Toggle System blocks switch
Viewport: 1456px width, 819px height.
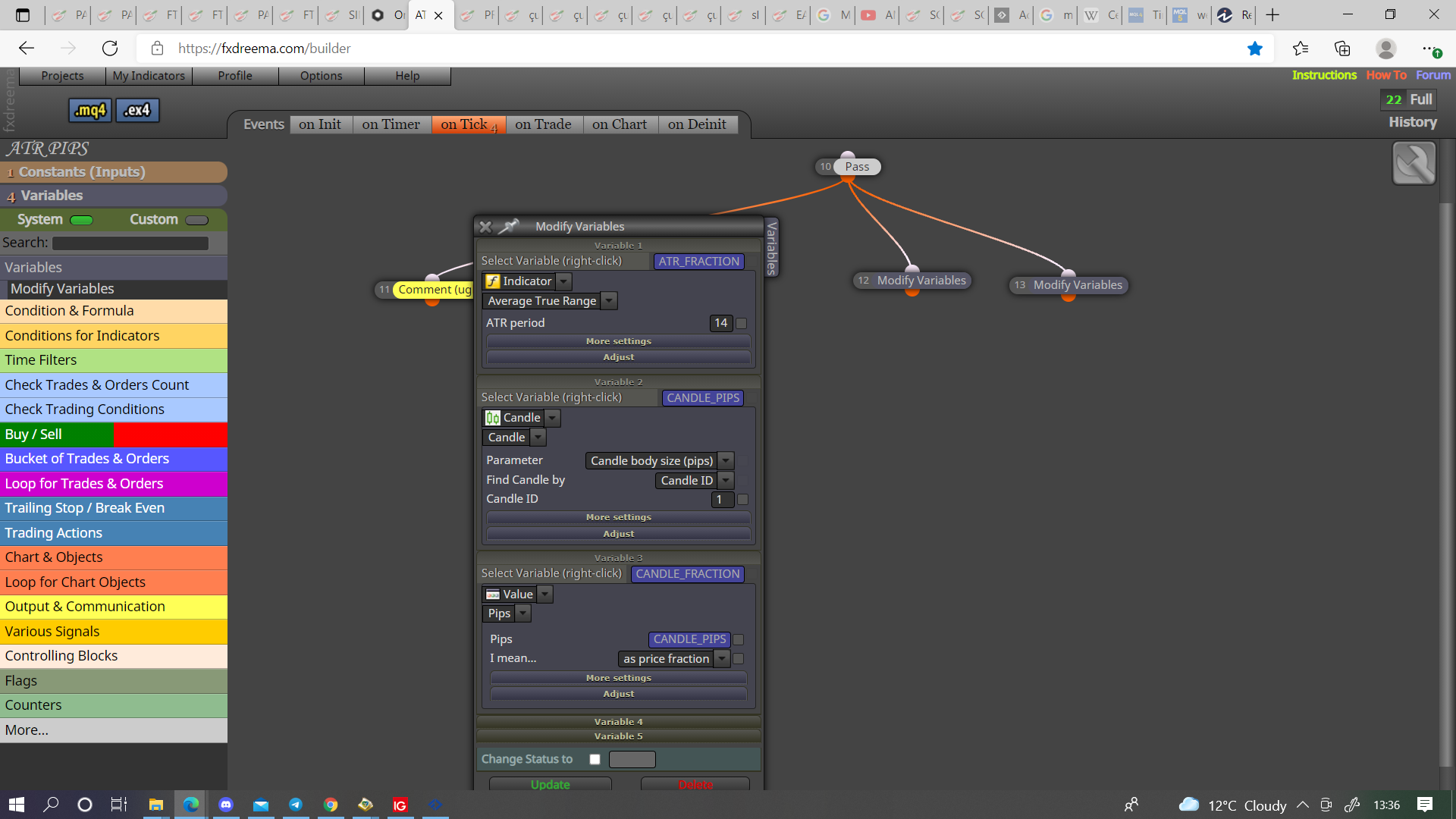pyautogui.click(x=81, y=220)
